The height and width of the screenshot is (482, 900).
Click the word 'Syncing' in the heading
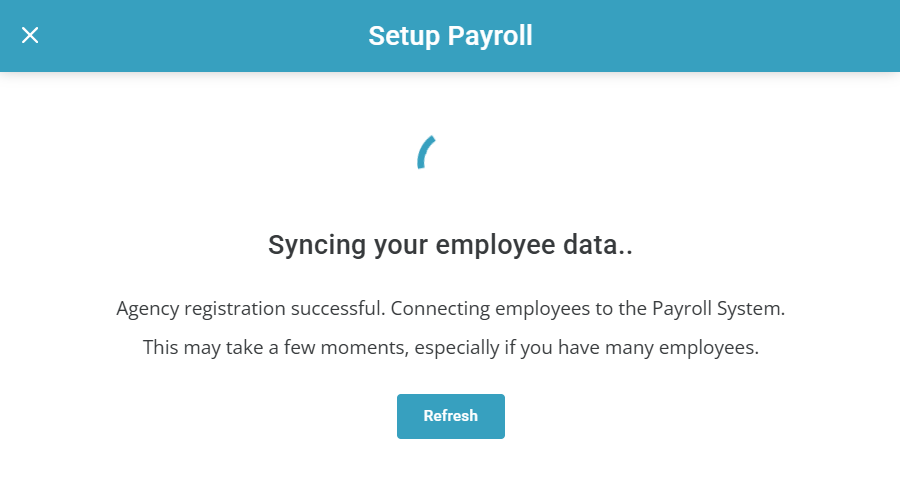(x=311, y=246)
